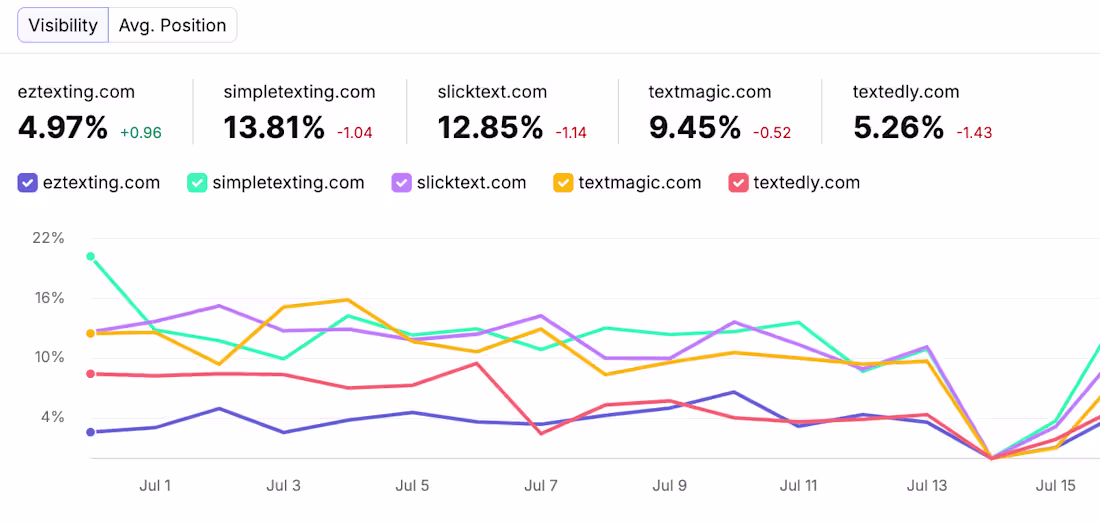This screenshot has height=524, width=1100.
Task: Click the green simpletexting starting data point
Action: pyautogui.click(x=90, y=257)
